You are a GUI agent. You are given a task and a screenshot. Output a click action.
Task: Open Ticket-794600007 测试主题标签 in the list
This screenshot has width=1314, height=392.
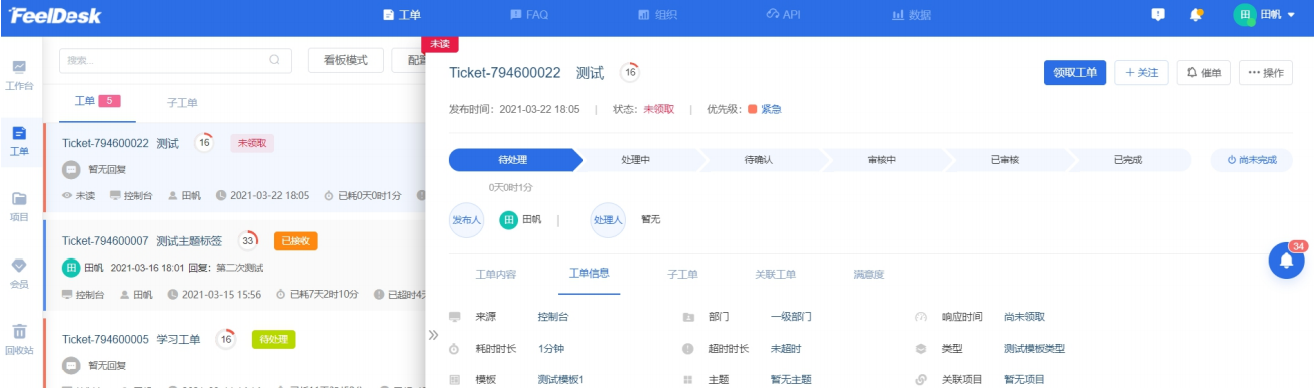pyautogui.click(x=141, y=240)
